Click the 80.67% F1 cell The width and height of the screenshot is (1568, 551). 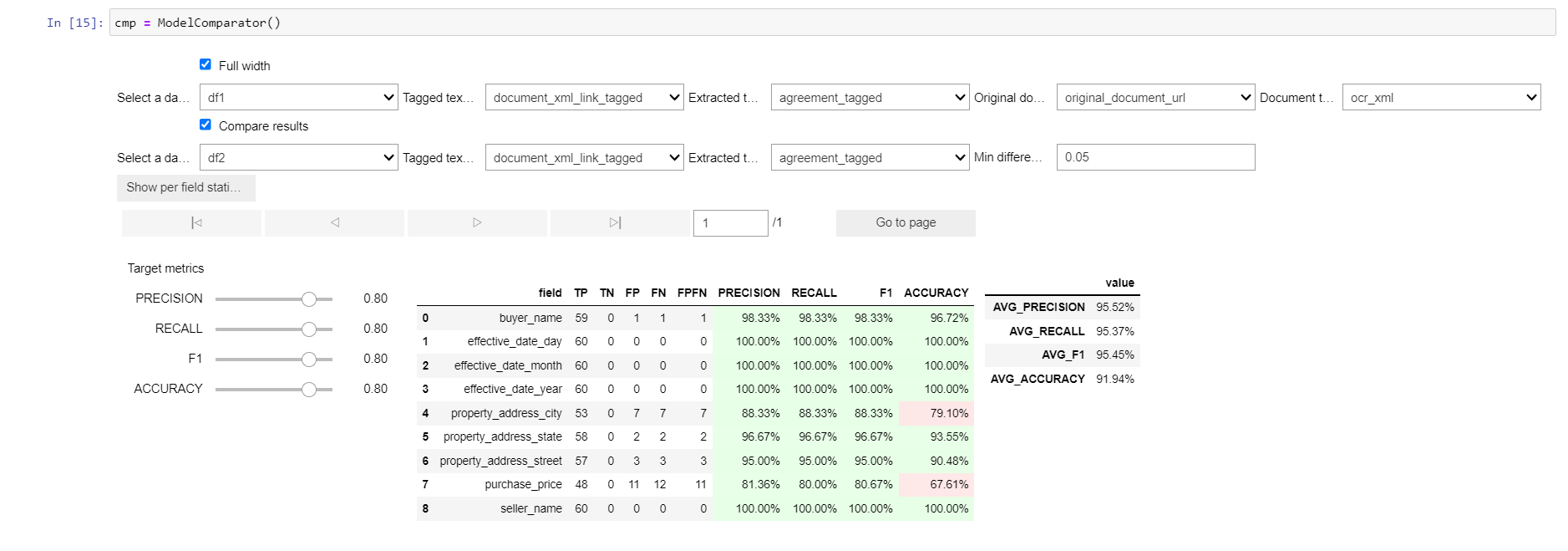870,484
